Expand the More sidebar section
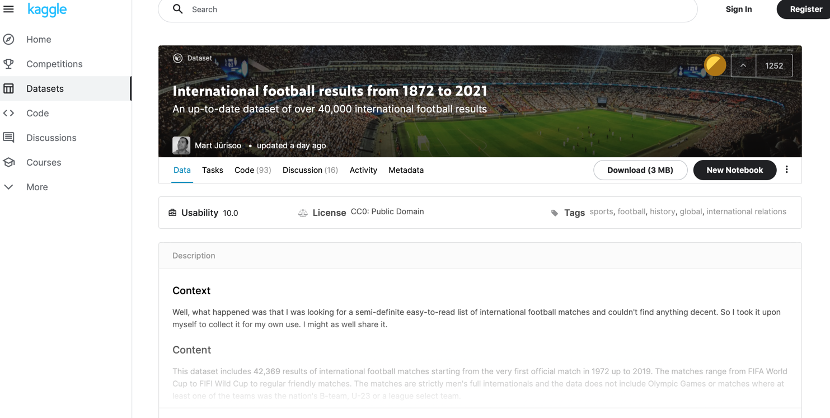The width and height of the screenshot is (830, 418). [x=9, y=187]
